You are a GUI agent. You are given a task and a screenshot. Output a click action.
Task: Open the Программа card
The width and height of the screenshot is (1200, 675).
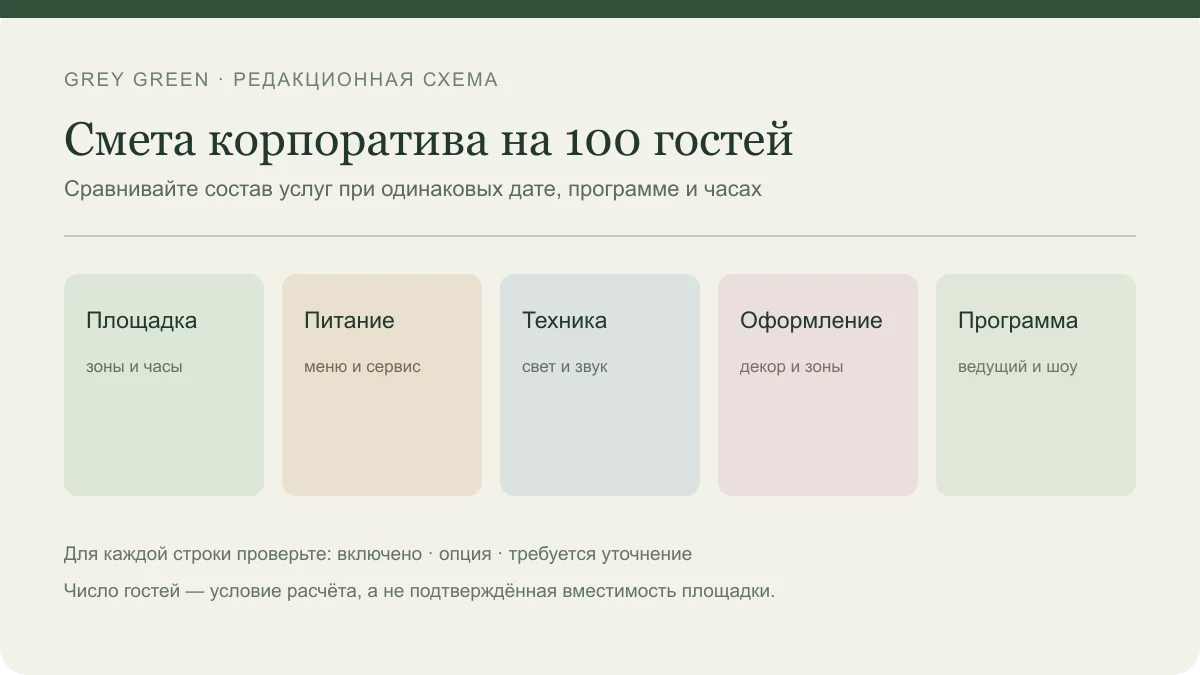click(x=1036, y=385)
